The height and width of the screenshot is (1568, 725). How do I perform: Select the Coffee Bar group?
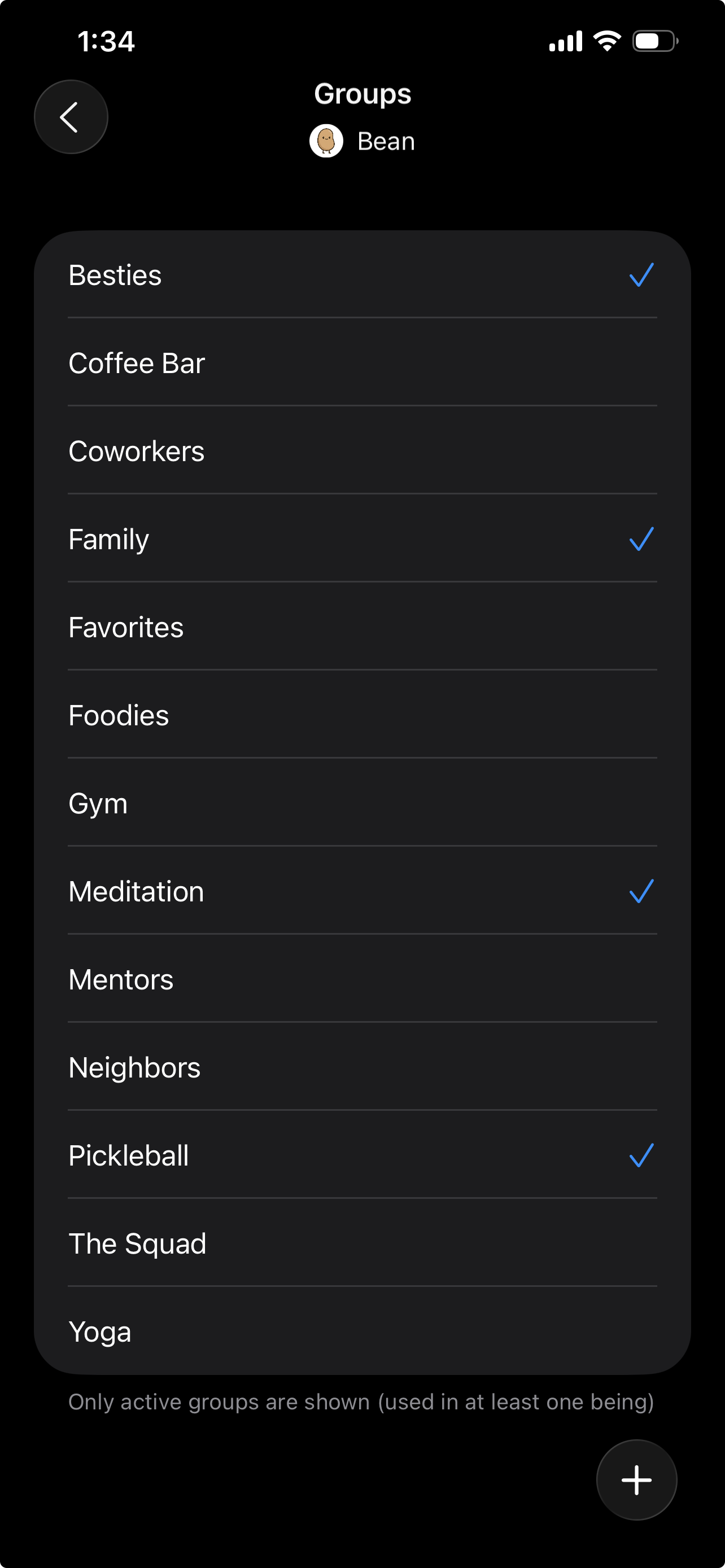[362, 363]
